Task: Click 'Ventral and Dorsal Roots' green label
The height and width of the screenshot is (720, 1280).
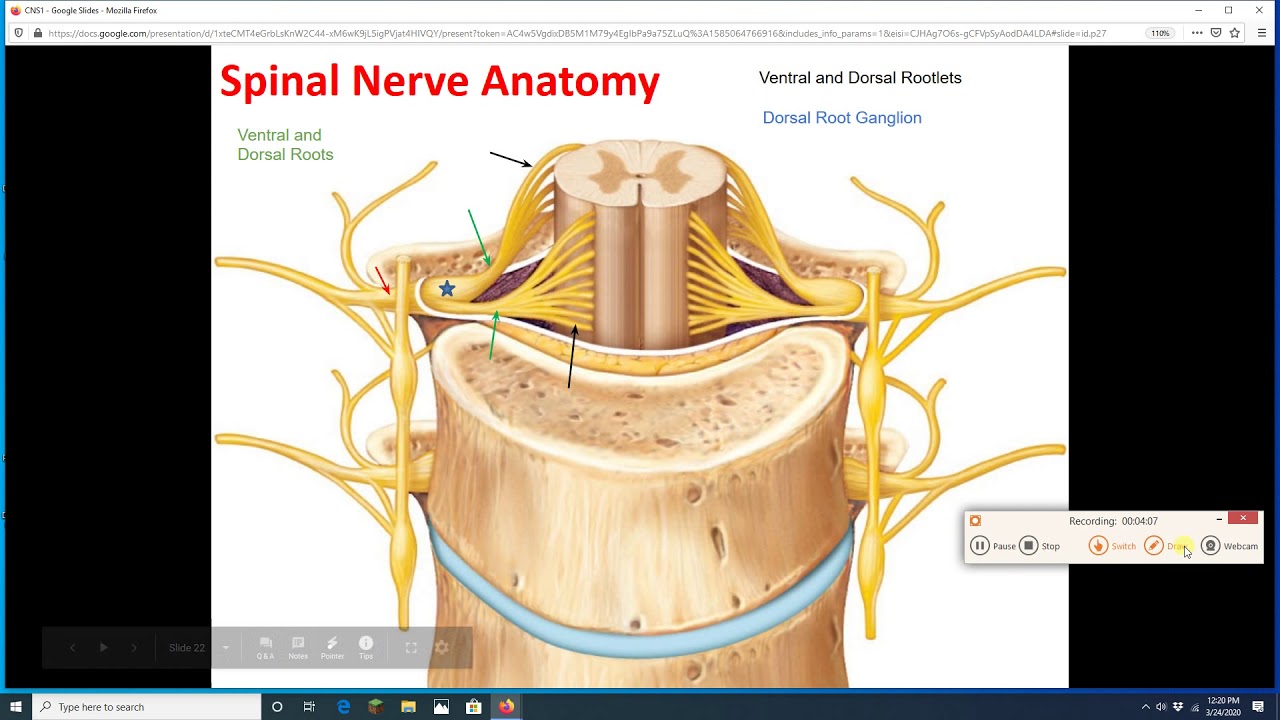Action: (285, 145)
